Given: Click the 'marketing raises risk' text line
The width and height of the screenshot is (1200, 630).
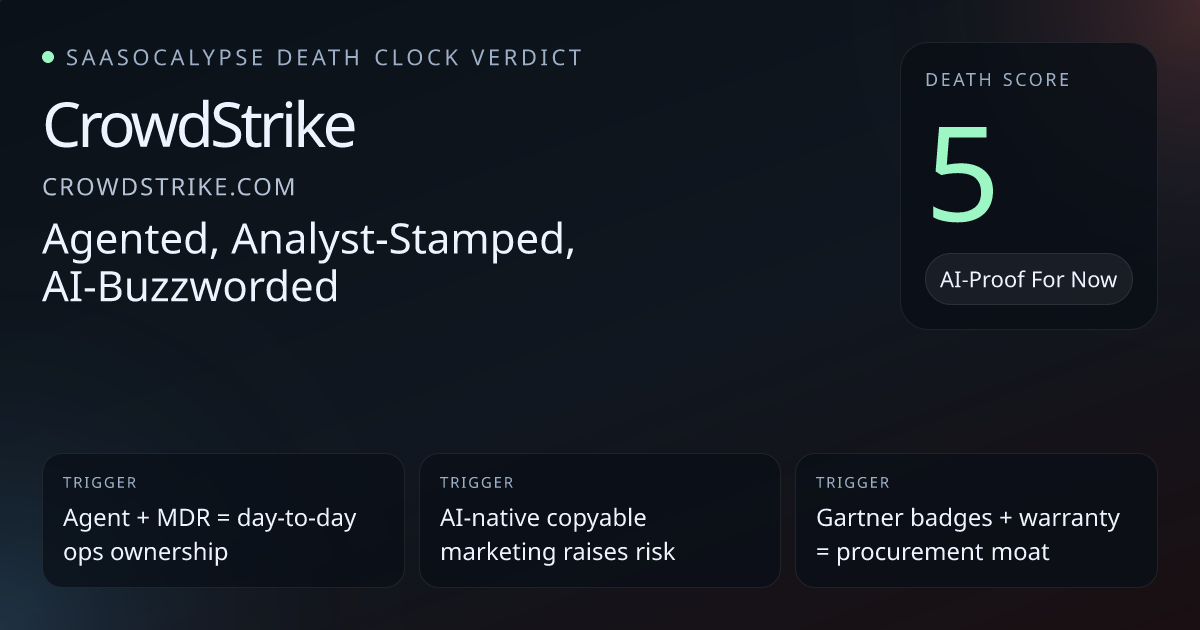Looking at the screenshot, I should pos(557,551).
